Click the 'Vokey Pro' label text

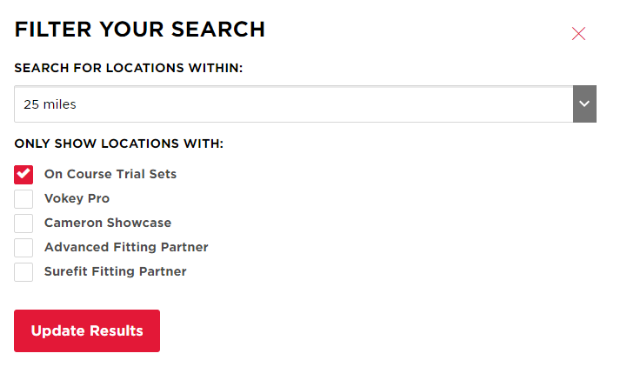pos(77,199)
